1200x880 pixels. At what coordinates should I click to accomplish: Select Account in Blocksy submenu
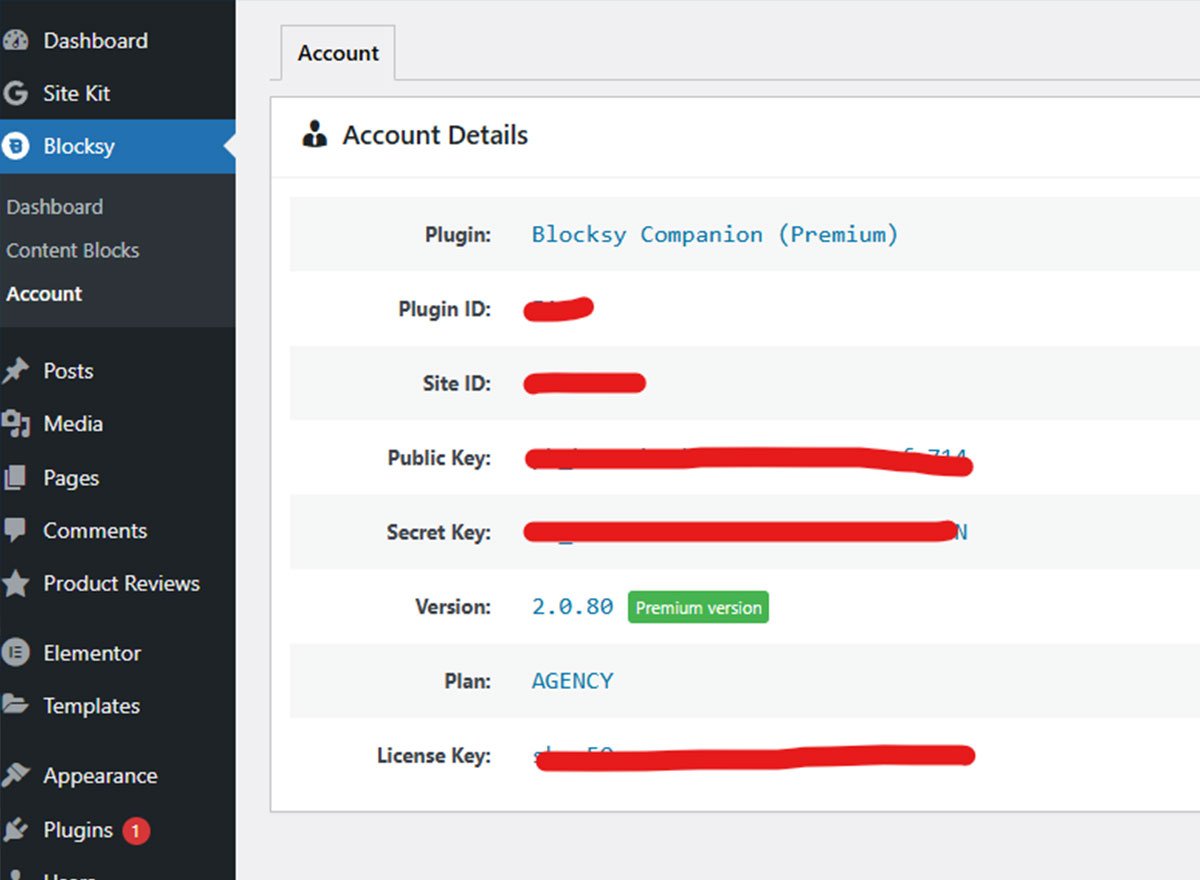click(x=44, y=294)
